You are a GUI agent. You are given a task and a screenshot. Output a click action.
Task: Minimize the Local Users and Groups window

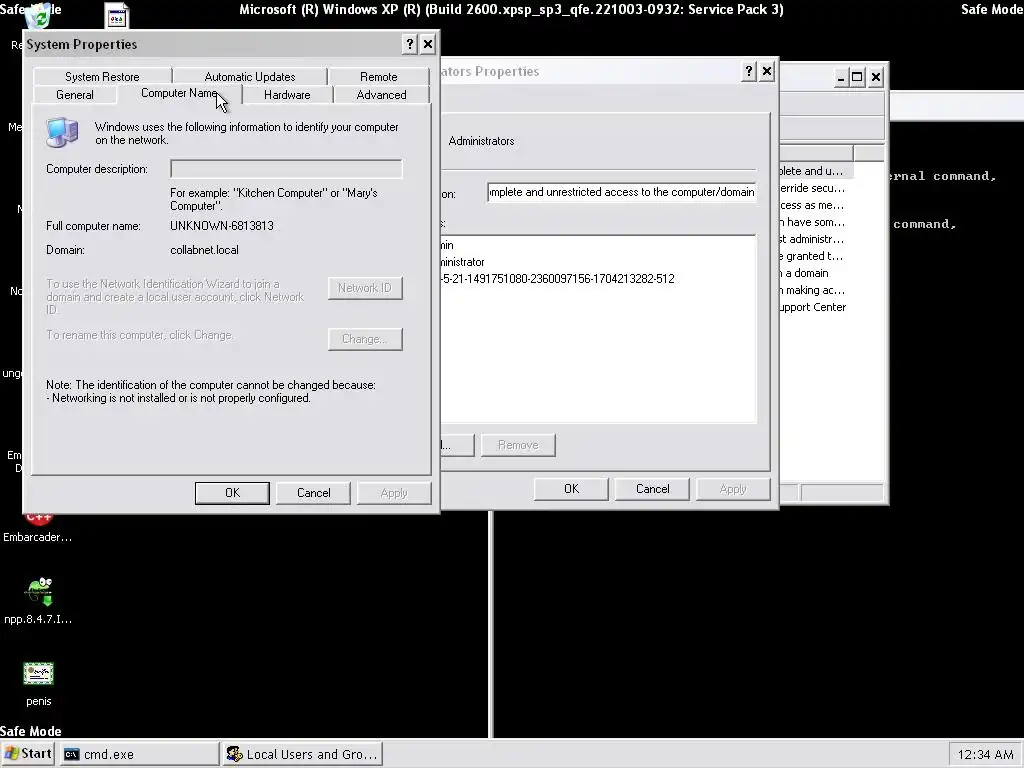[841, 78]
